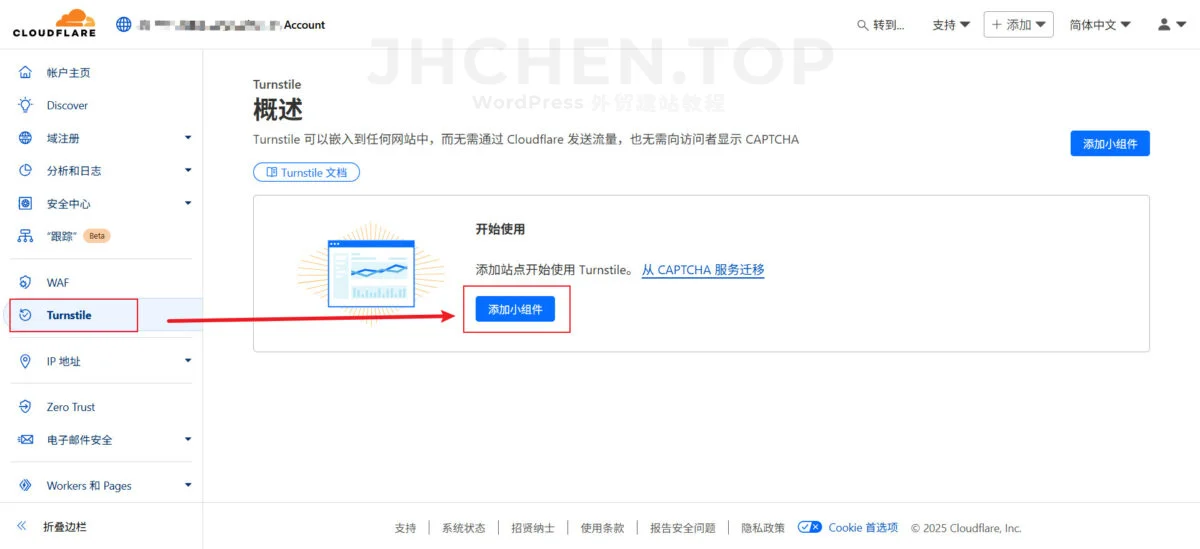Open the user account profile icon
Viewport: 1200px width, 549px height.
(x=1171, y=24)
